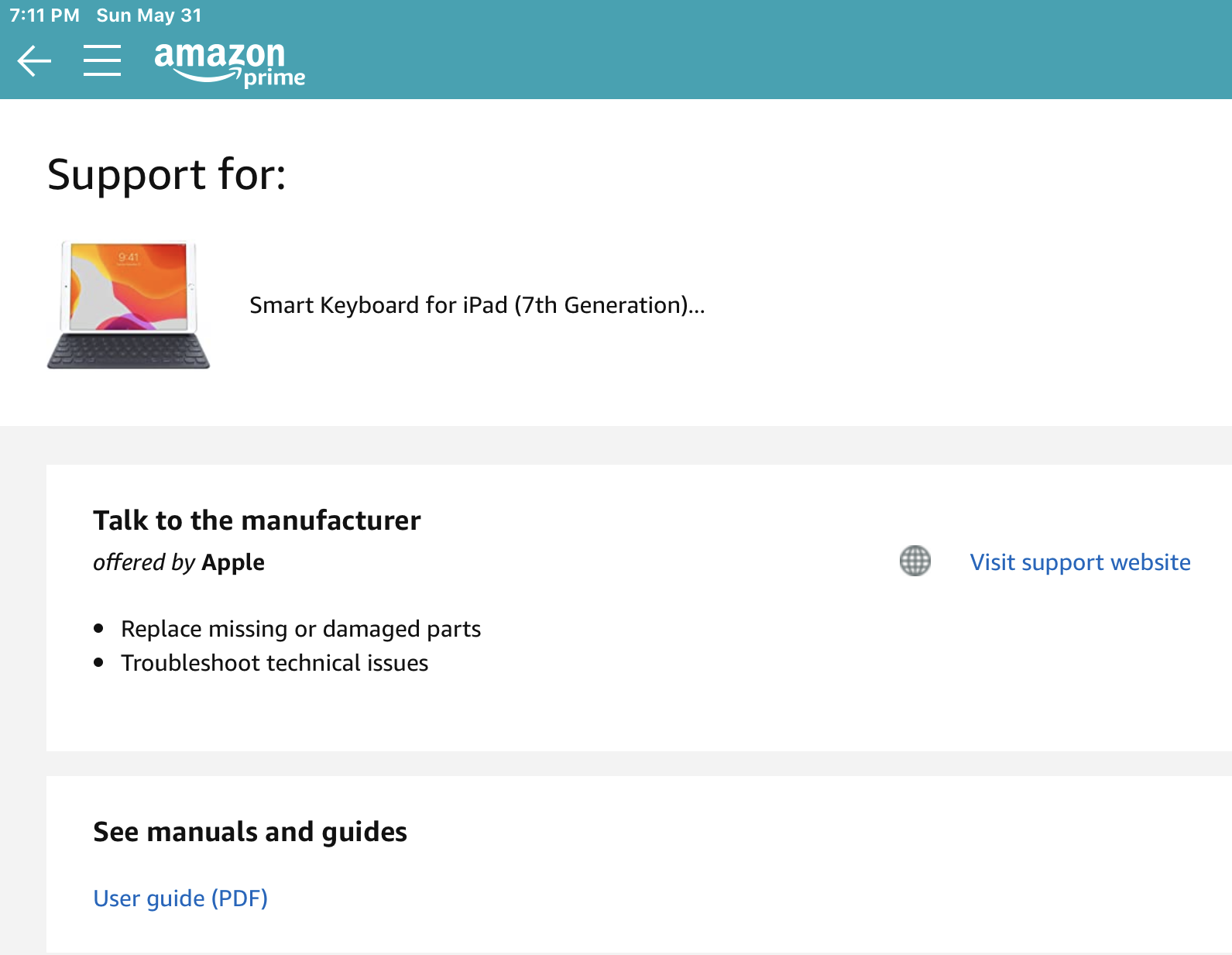Click the prime label under the logo
Screen dimensions: 1232x955
(x=274, y=78)
